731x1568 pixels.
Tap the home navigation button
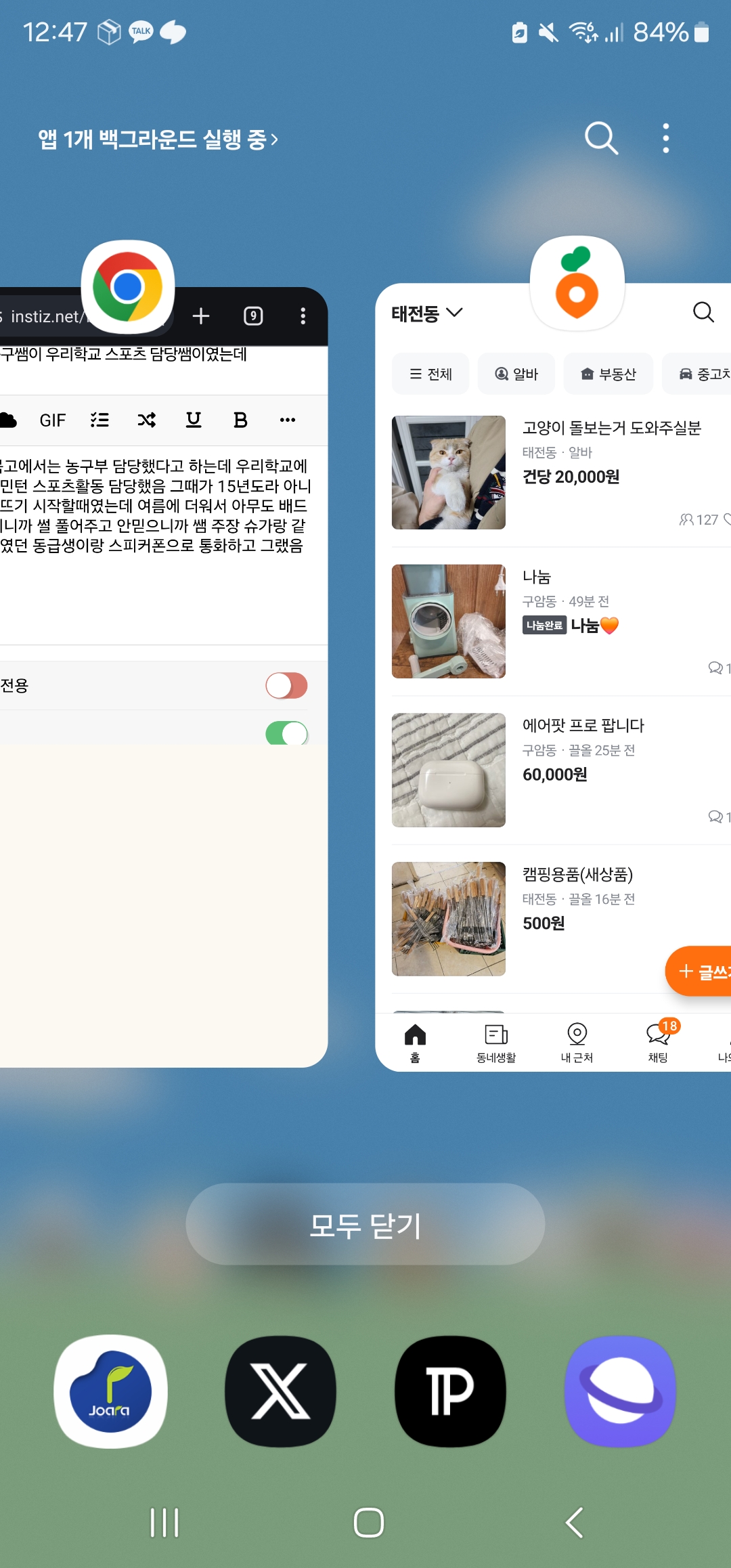pos(369,1523)
